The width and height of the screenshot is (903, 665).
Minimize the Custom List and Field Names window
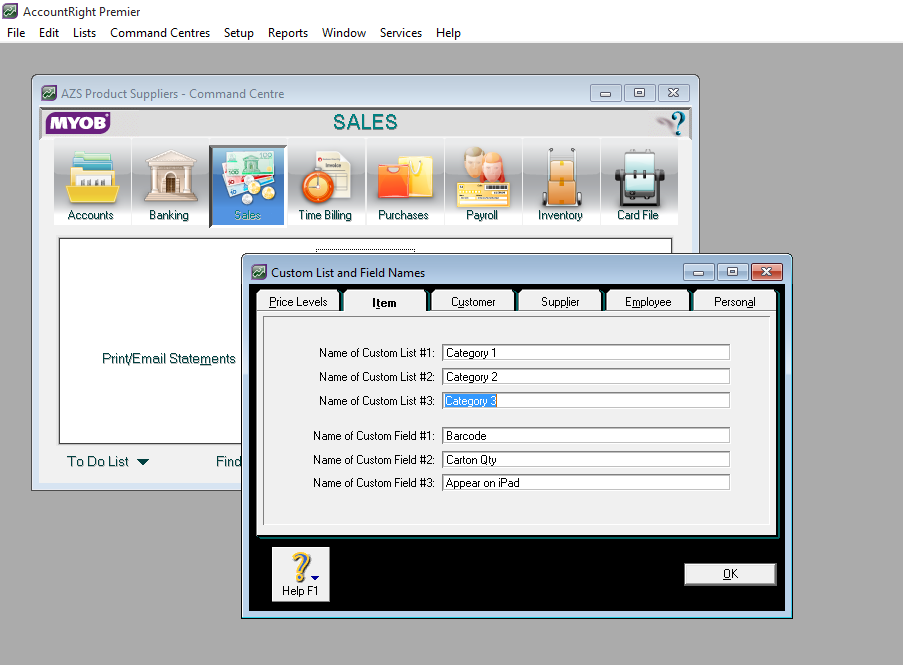coord(699,272)
